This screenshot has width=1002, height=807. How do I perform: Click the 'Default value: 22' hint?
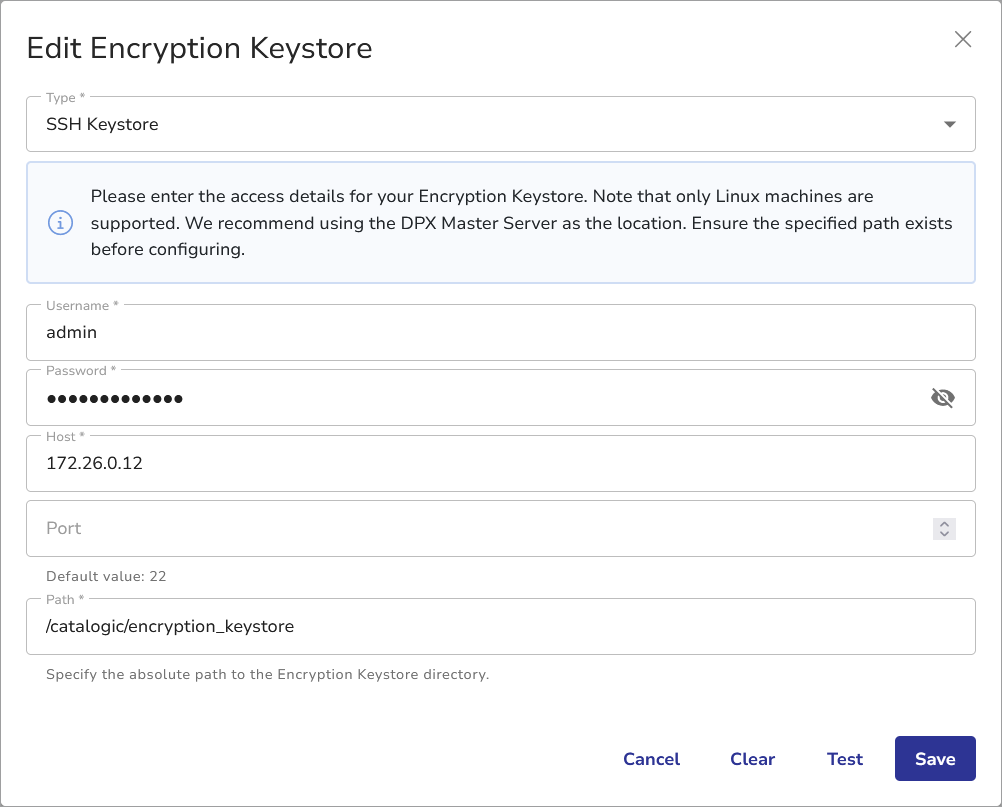(104, 576)
